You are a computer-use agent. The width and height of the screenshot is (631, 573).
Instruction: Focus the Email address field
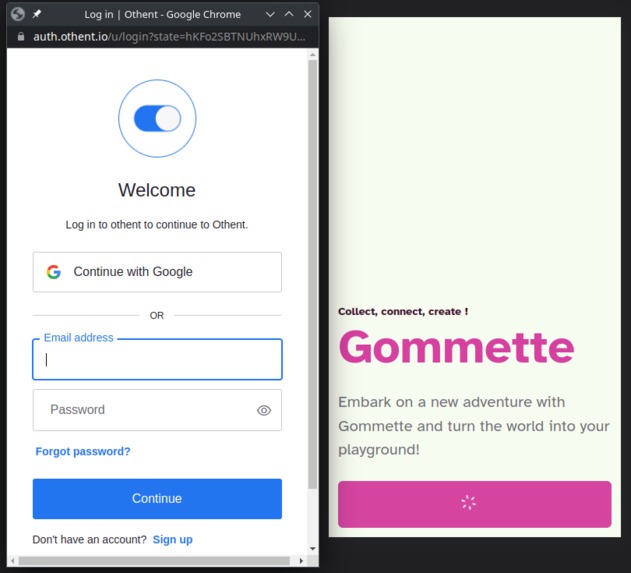(x=157, y=359)
